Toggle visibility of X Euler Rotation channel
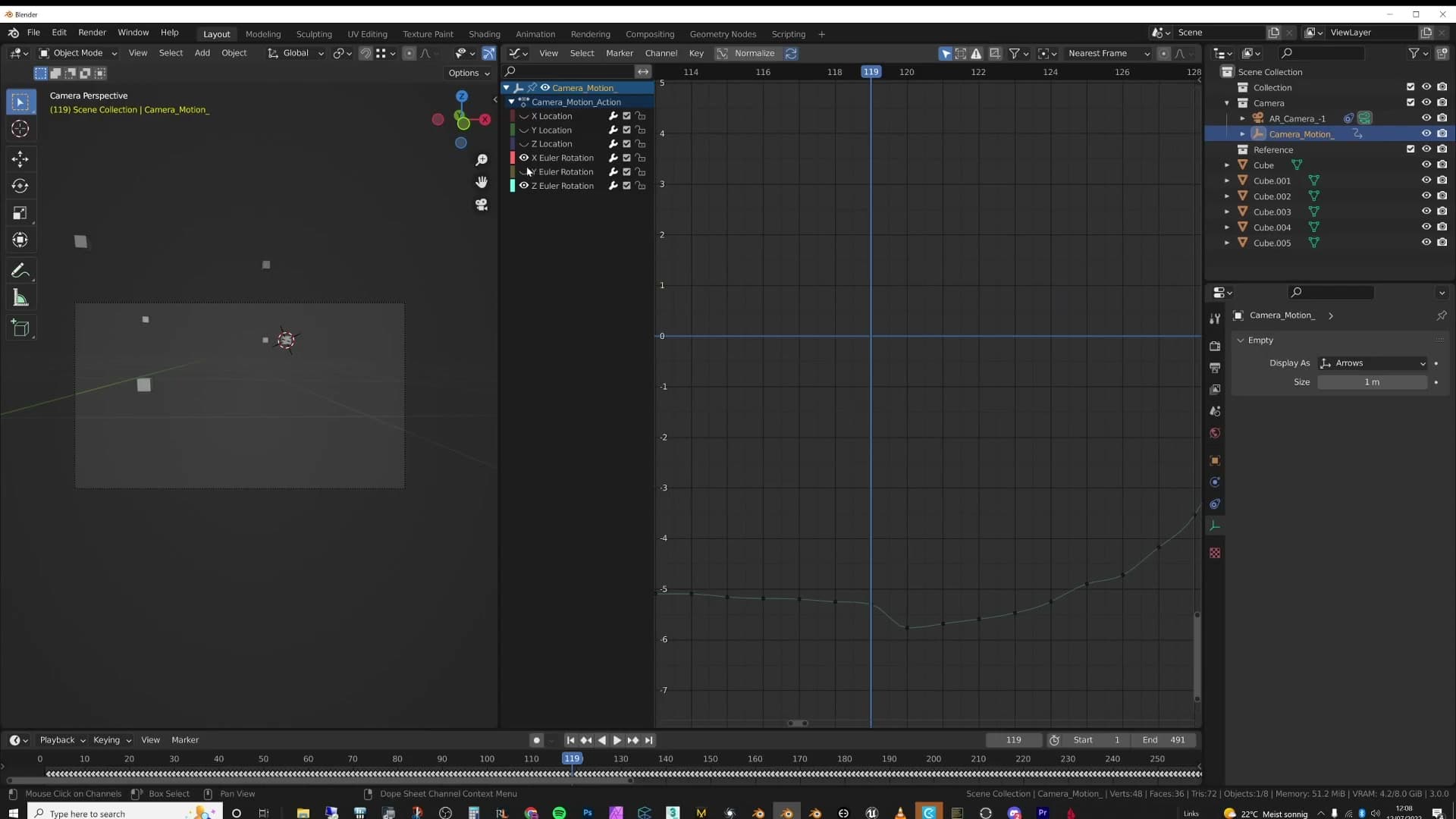The image size is (1456, 819). coord(523,158)
